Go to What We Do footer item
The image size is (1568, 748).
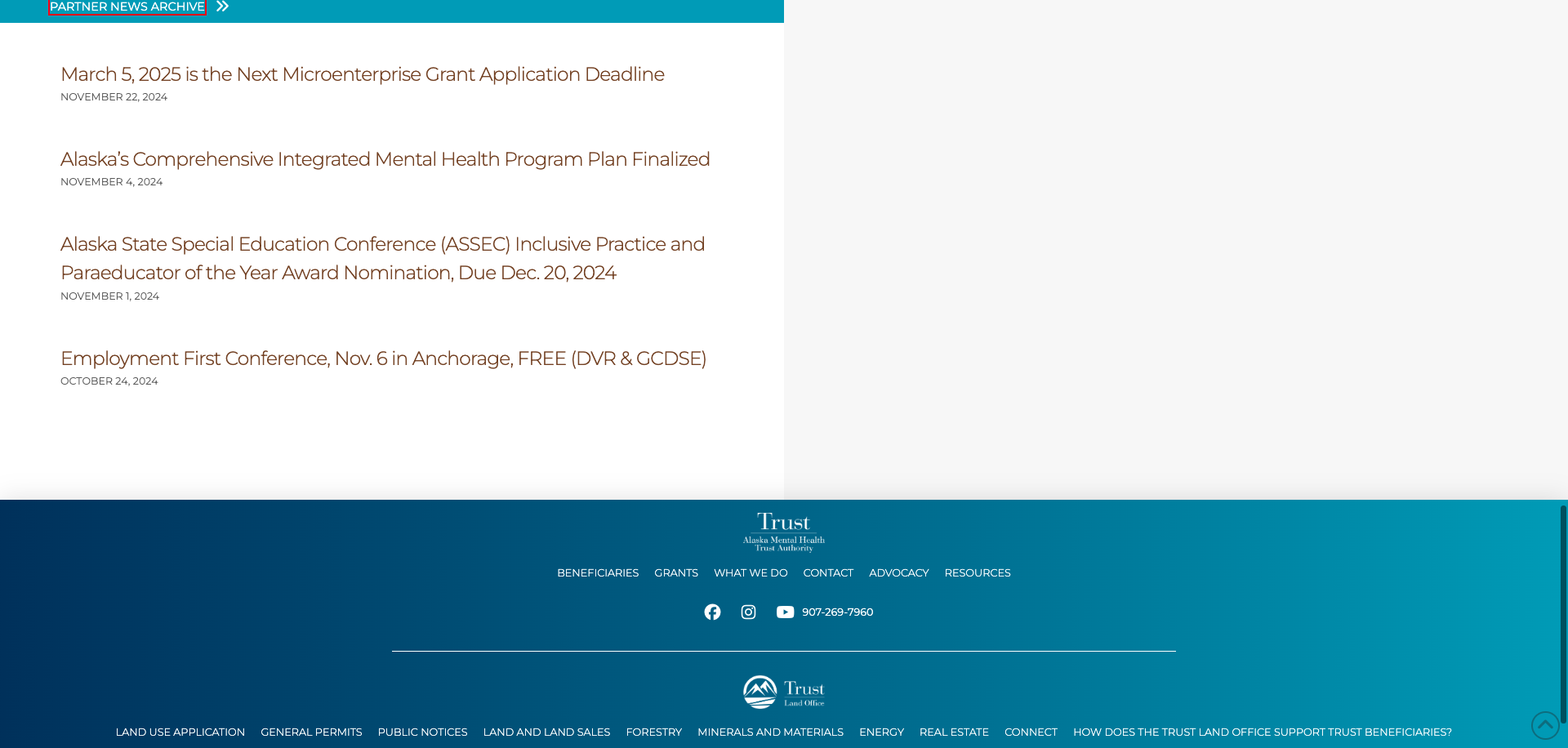[751, 573]
